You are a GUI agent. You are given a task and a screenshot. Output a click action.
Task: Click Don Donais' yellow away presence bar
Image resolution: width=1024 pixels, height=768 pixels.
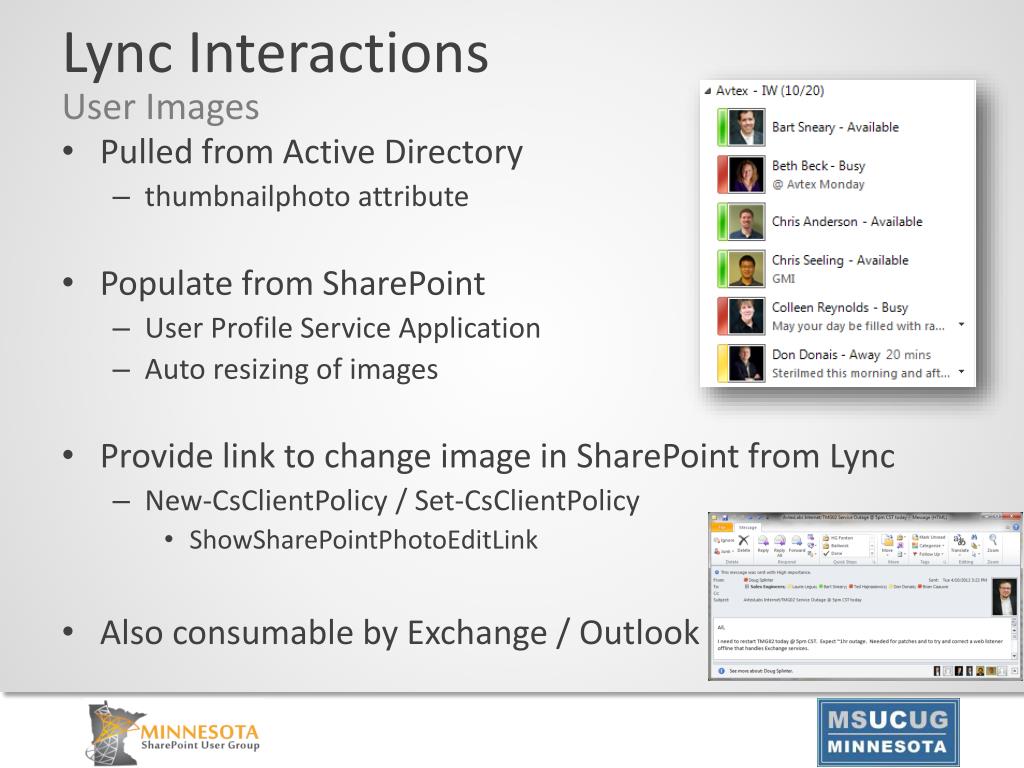pos(722,363)
